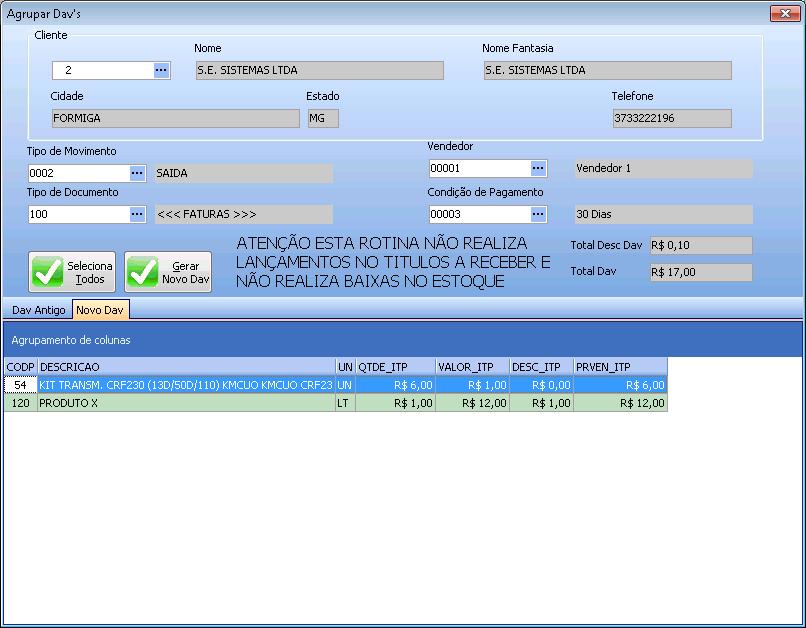
Task: Click the PRVEN_ITP column header
Action: click(619, 367)
